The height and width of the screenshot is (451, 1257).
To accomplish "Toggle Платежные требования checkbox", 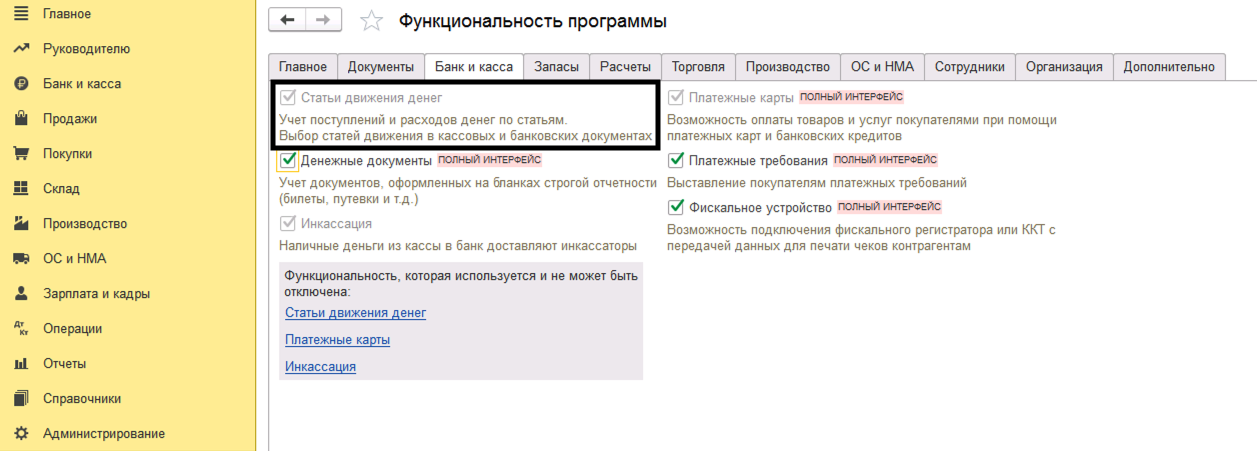I will click(x=677, y=160).
